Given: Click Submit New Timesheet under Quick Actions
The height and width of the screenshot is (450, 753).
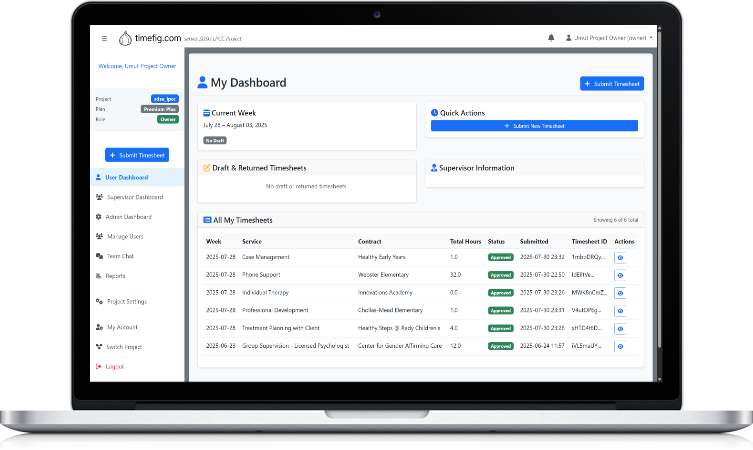Looking at the screenshot, I should tap(534, 126).
